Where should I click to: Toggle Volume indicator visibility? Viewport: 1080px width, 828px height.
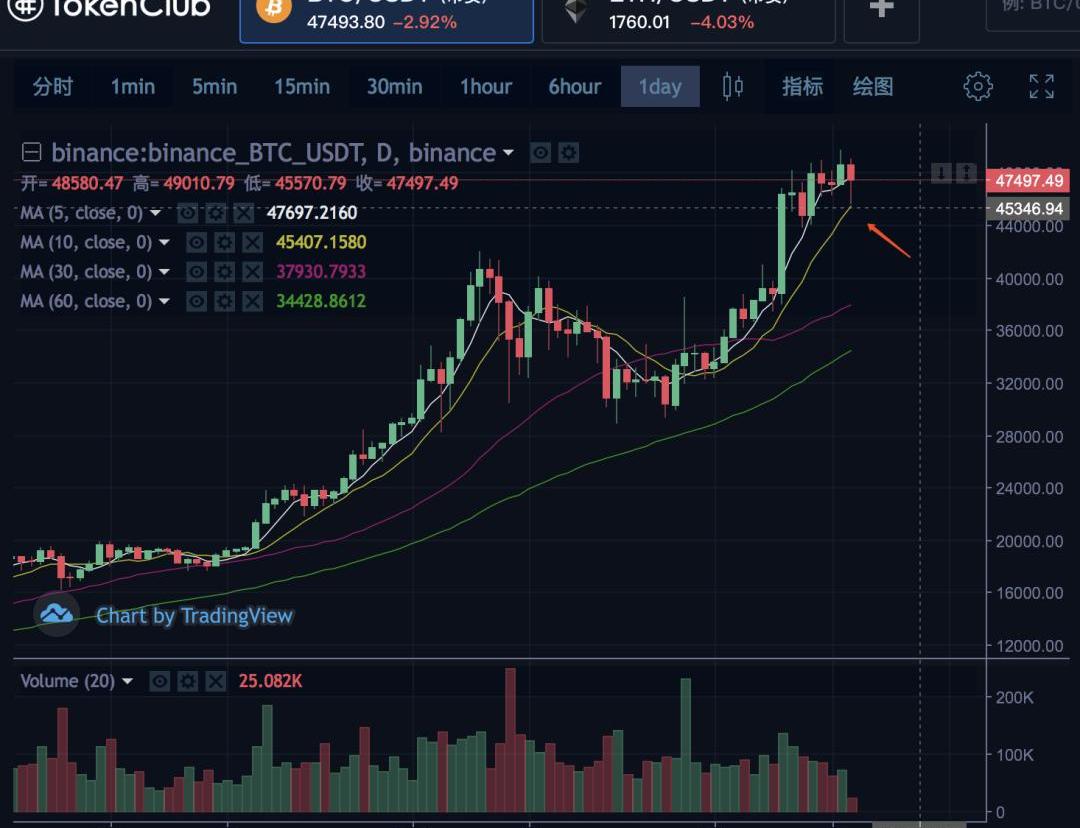[x=159, y=681]
